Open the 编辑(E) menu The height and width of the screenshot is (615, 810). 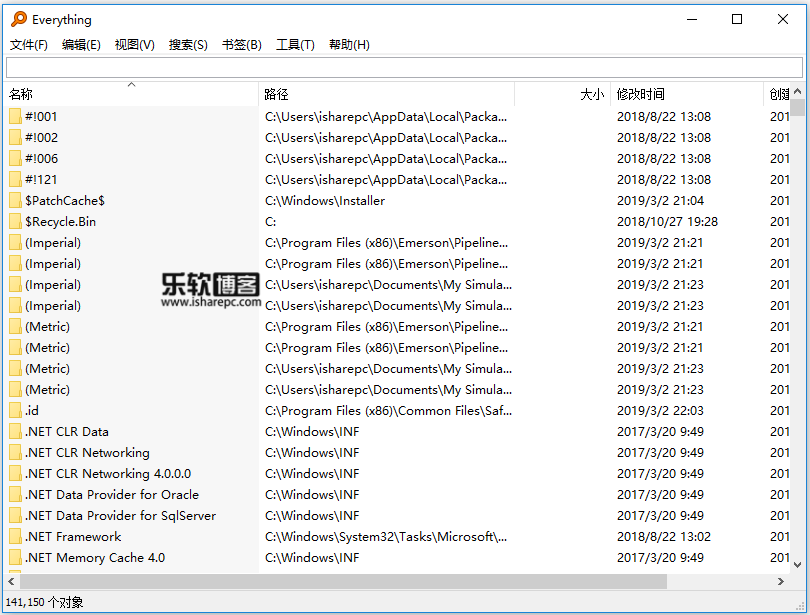[81, 45]
